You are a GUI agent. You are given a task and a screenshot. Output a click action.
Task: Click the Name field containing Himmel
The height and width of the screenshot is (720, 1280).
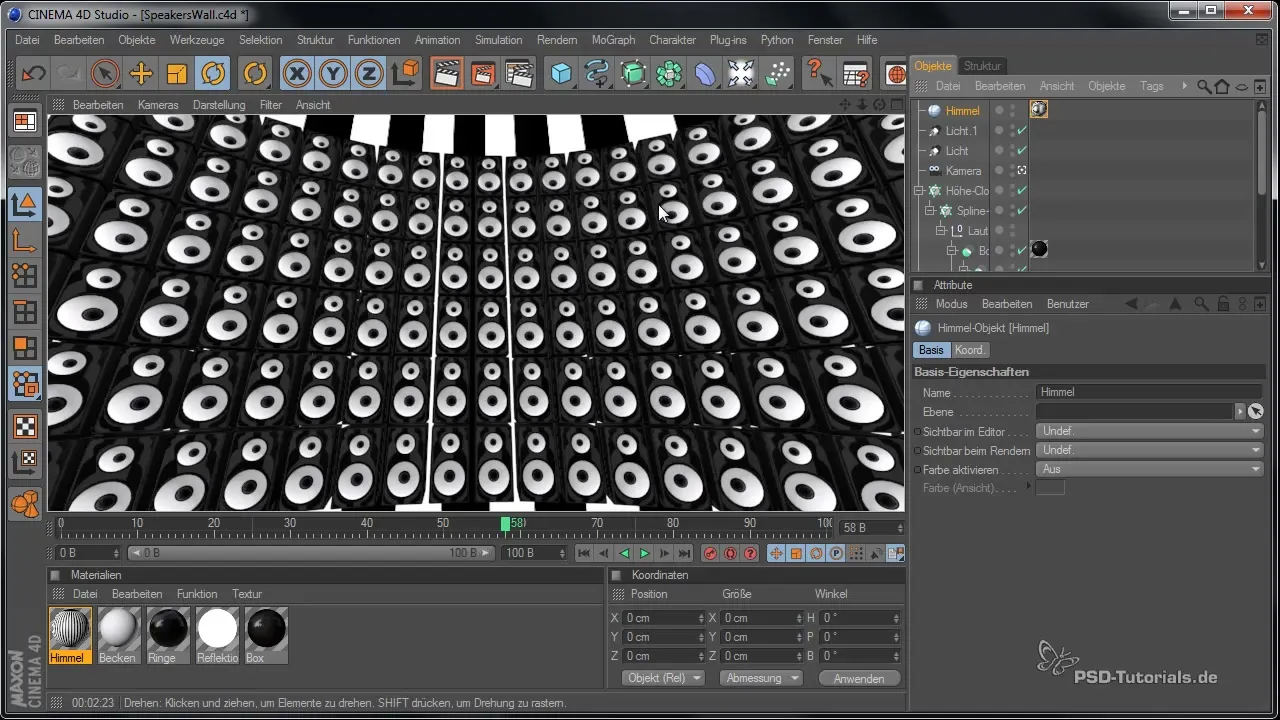click(1149, 392)
